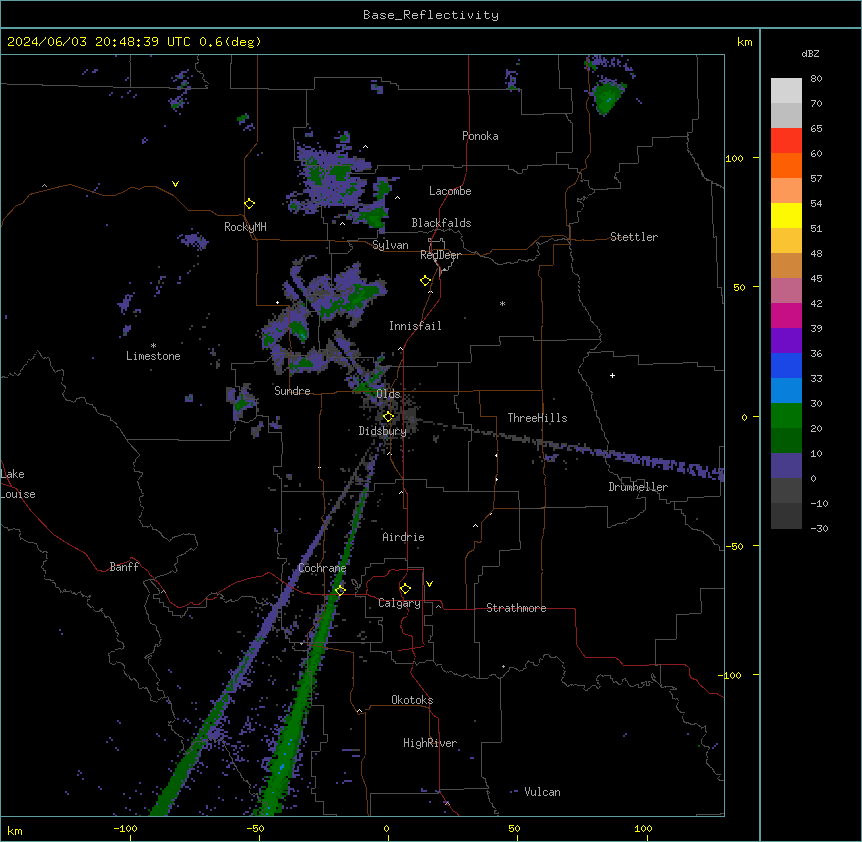Click the ThreeHills town label
Screen dimensions: 862x842
(537, 418)
